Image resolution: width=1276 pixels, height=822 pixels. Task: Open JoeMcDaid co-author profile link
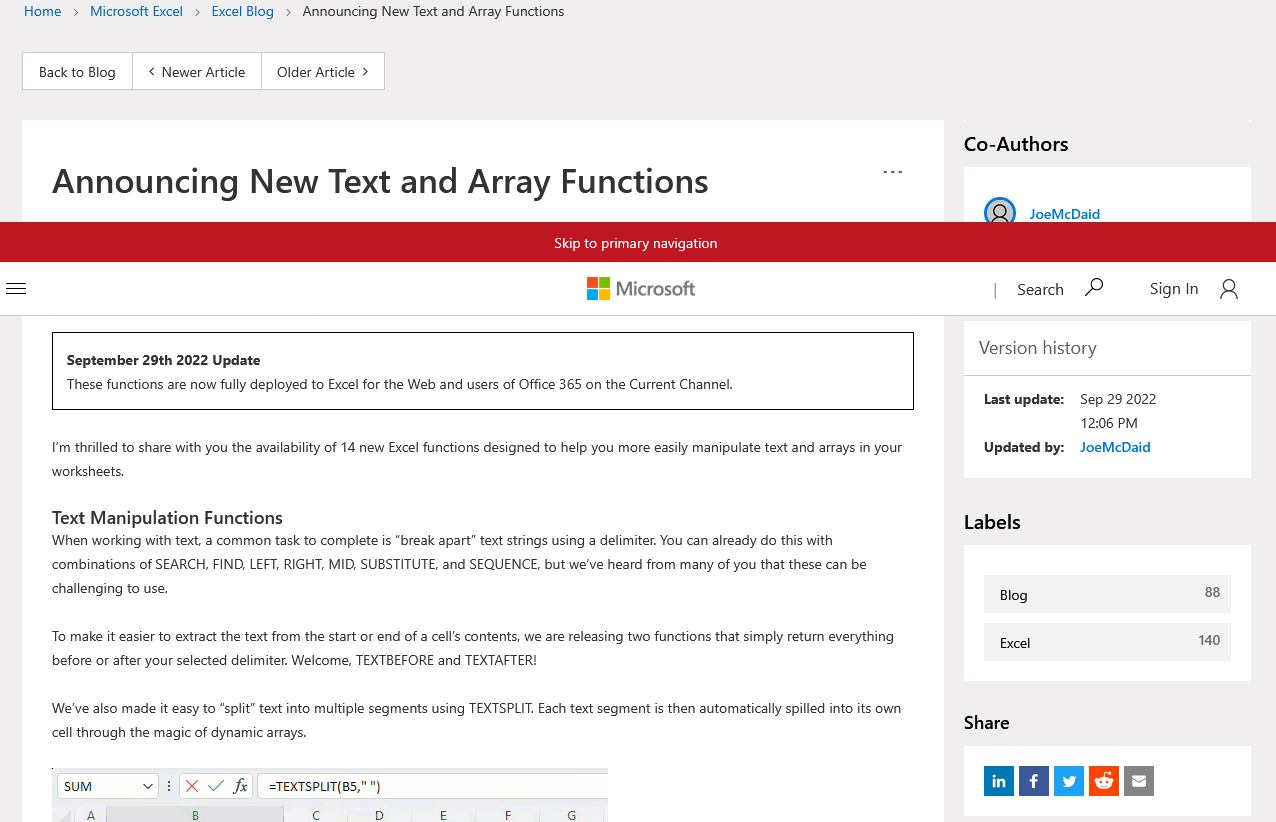coord(1065,214)
